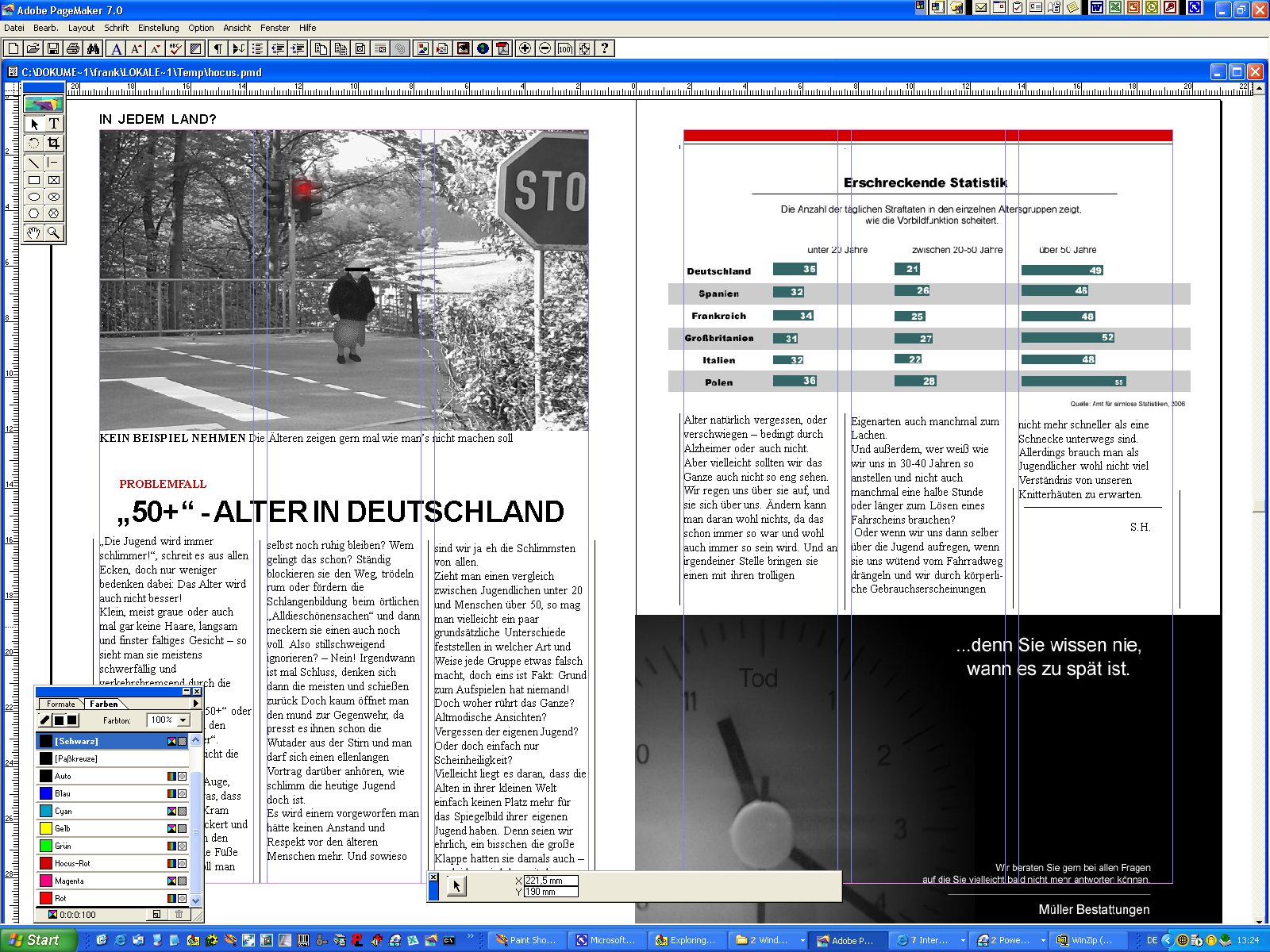1270x952 pixels.
Task: Open the Einstellung menu
Action: (x=159, y=28)
